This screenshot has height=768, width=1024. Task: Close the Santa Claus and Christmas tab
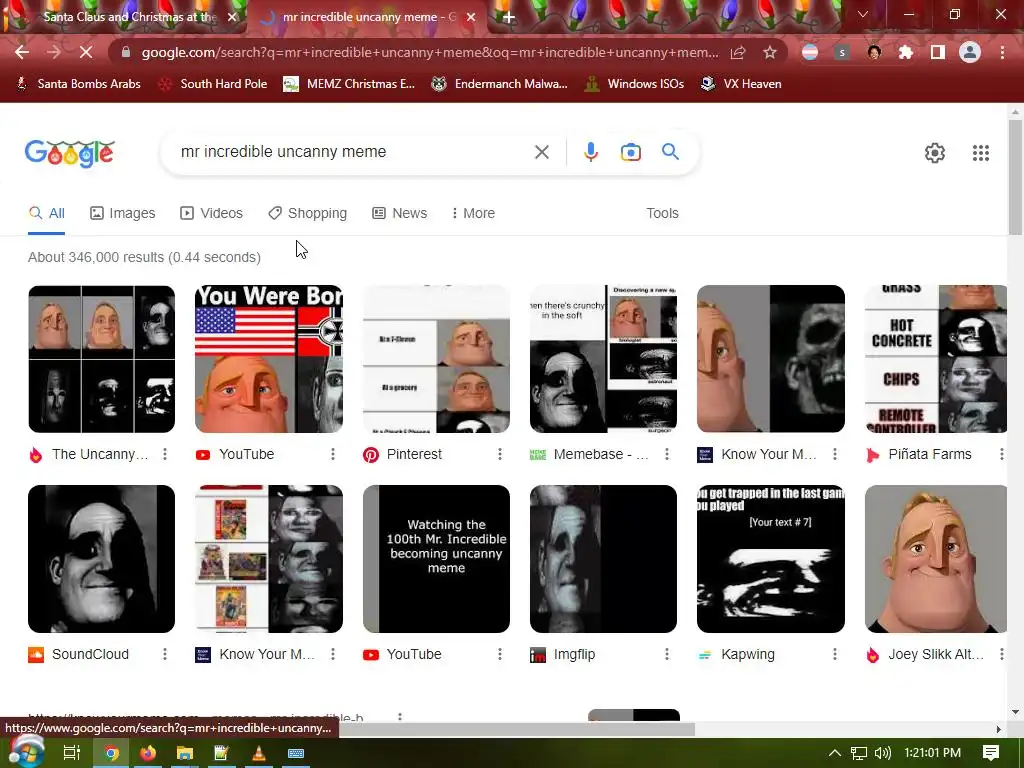pyautogui.click(x=232, y=17)
